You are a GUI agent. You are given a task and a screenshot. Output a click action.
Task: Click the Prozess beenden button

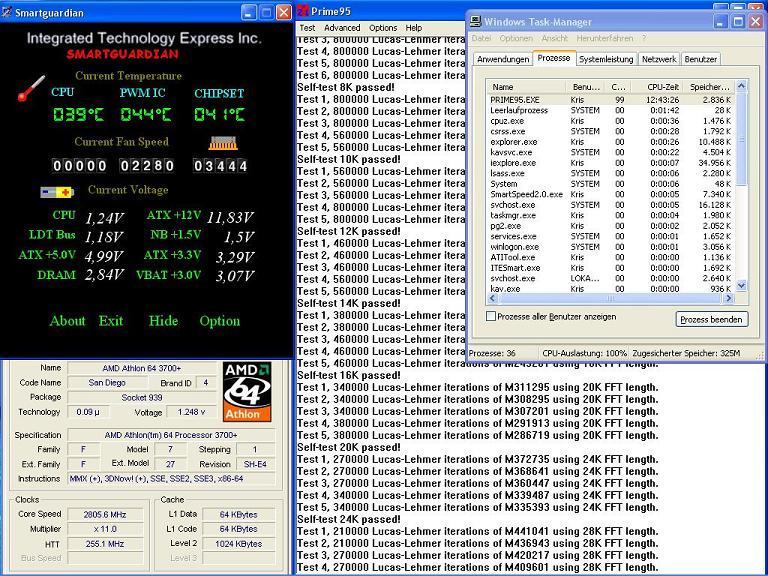[x=711, y=319]
